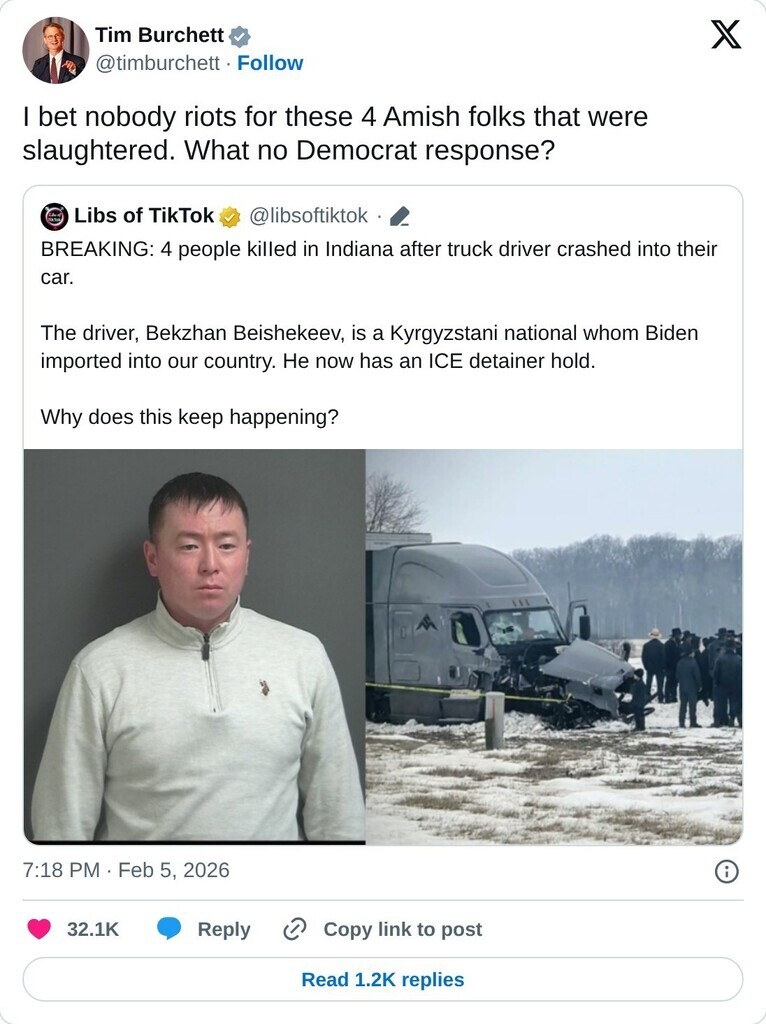Click the @timburchett handle
The height and width of the screenshot is (1024, 766).
click(x=157, y=63)
